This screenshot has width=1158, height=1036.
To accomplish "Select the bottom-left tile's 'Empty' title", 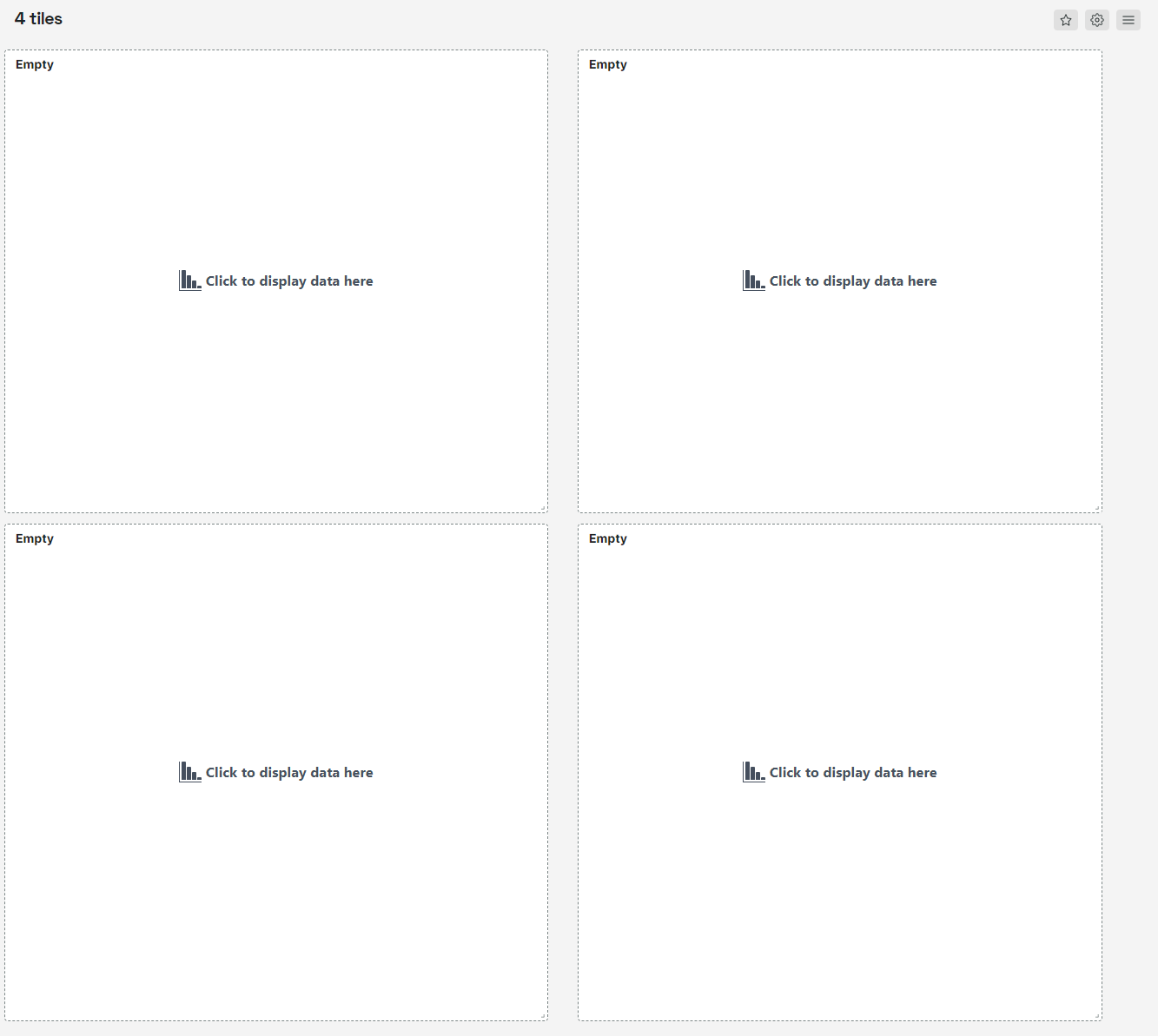I will (x=35, y=538).
